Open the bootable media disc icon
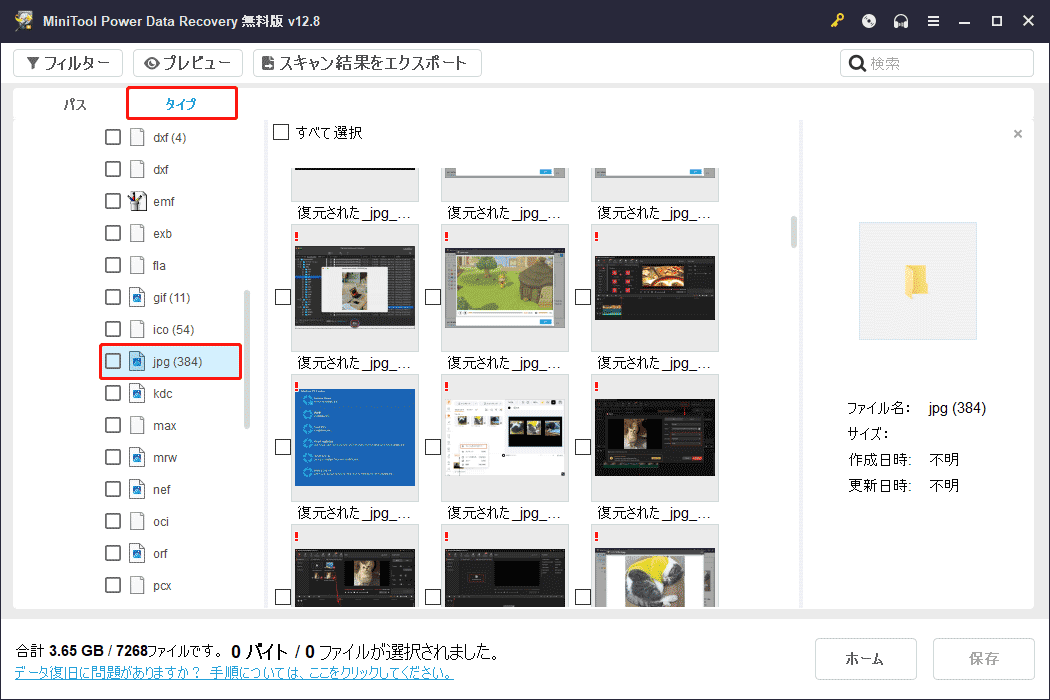Viewport: 1050px width, 700px height. (x=868, y=20)
